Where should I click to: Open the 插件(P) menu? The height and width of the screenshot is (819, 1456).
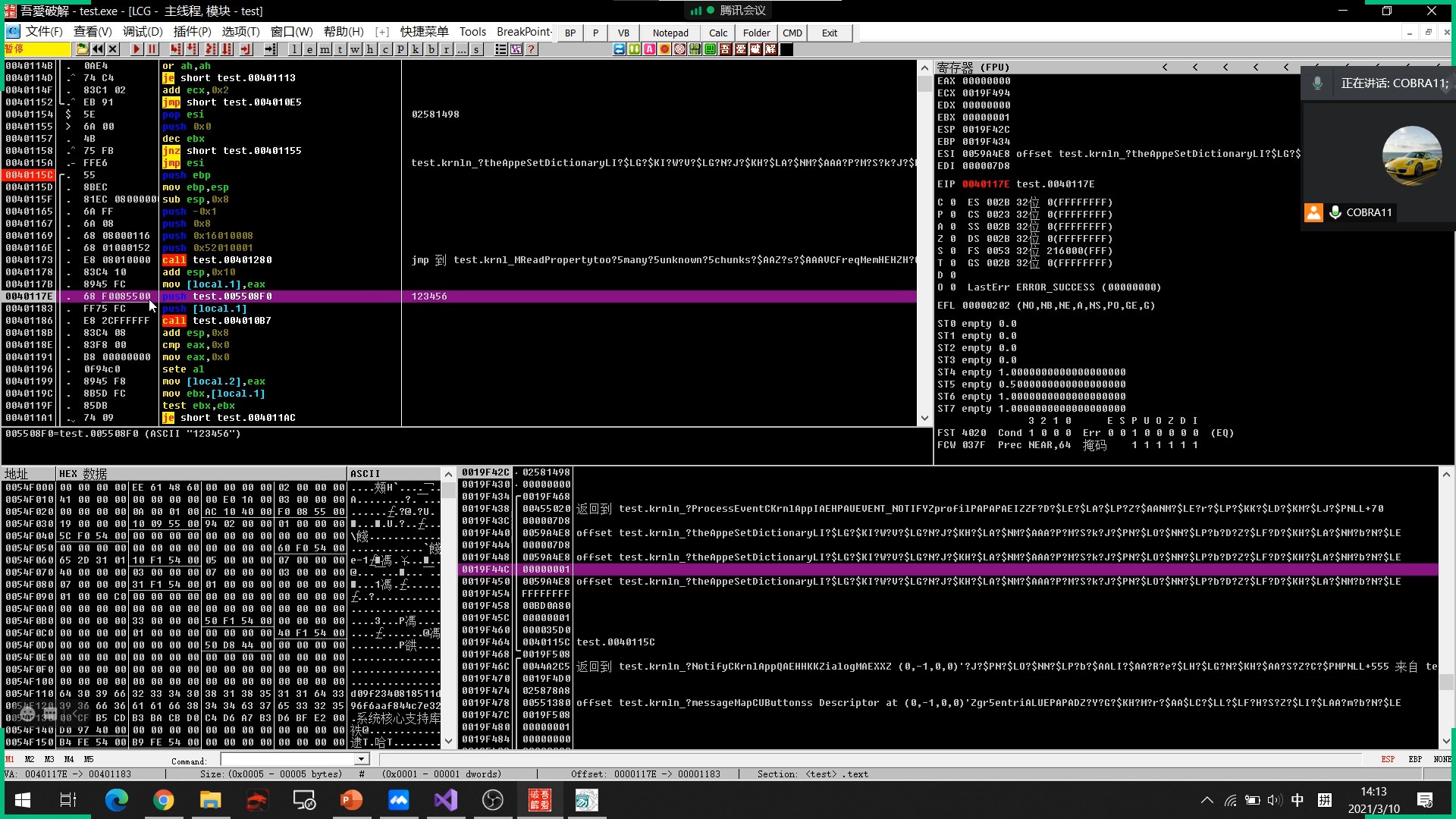tap(192, 32)
